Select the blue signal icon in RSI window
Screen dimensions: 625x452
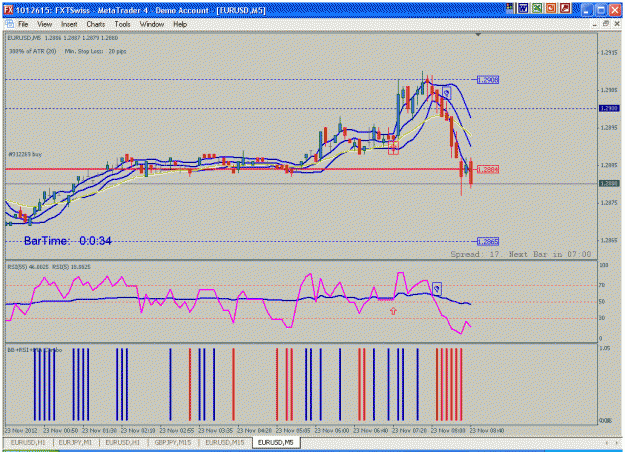(x=437, y=289)
